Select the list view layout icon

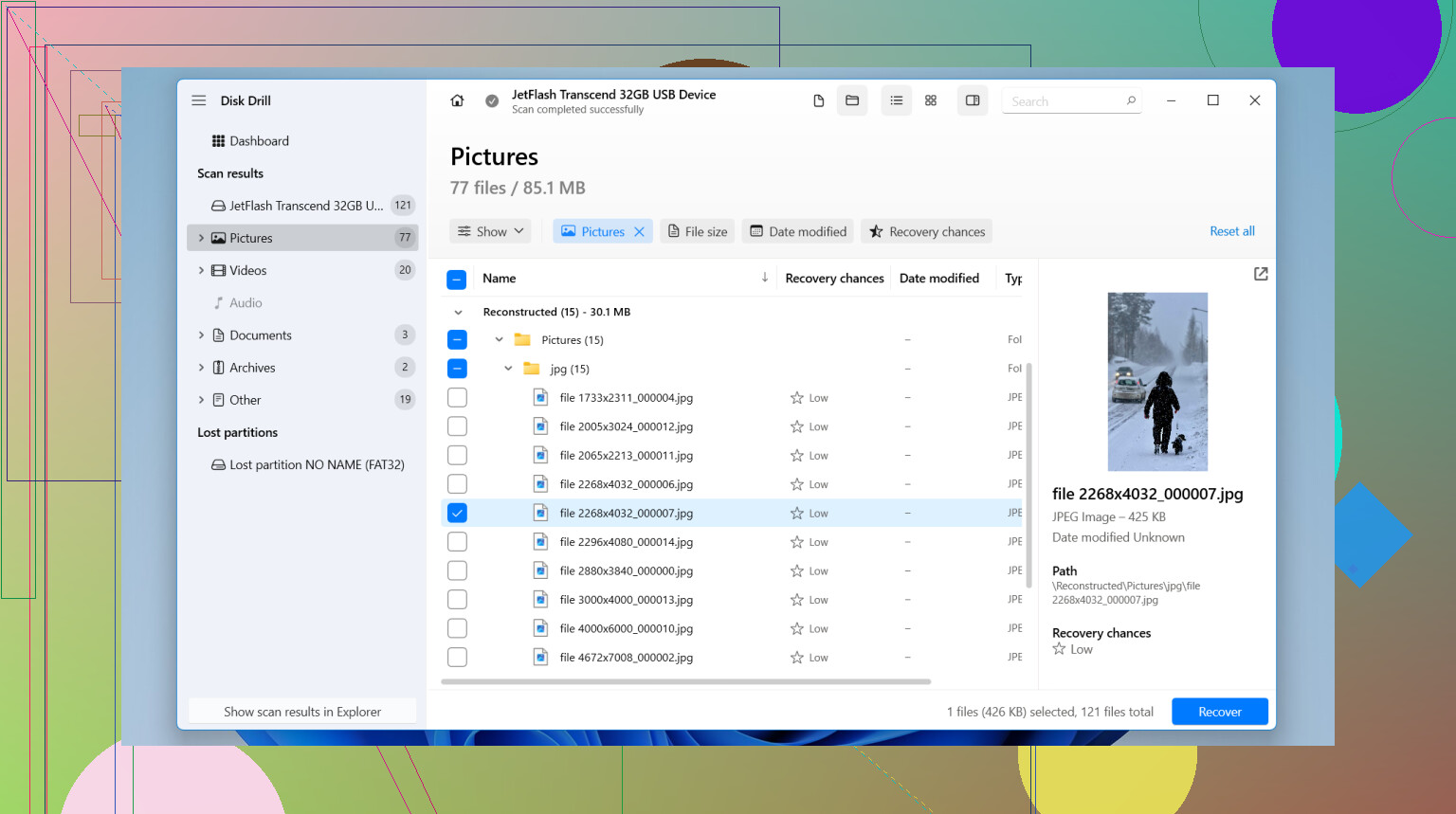(x=897, y=100)
